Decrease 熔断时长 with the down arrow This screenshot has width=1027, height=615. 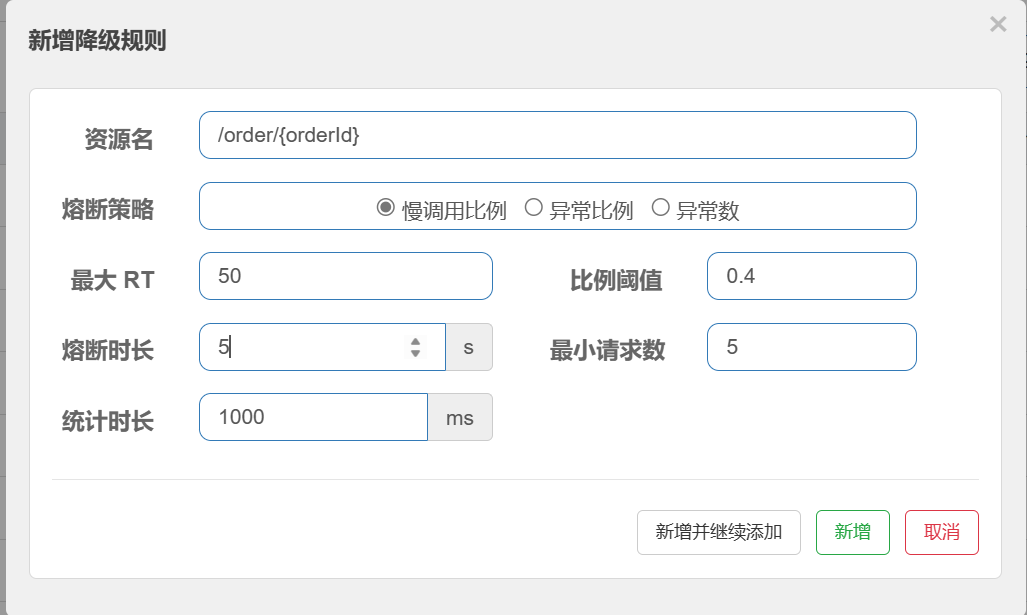[416, 353]
